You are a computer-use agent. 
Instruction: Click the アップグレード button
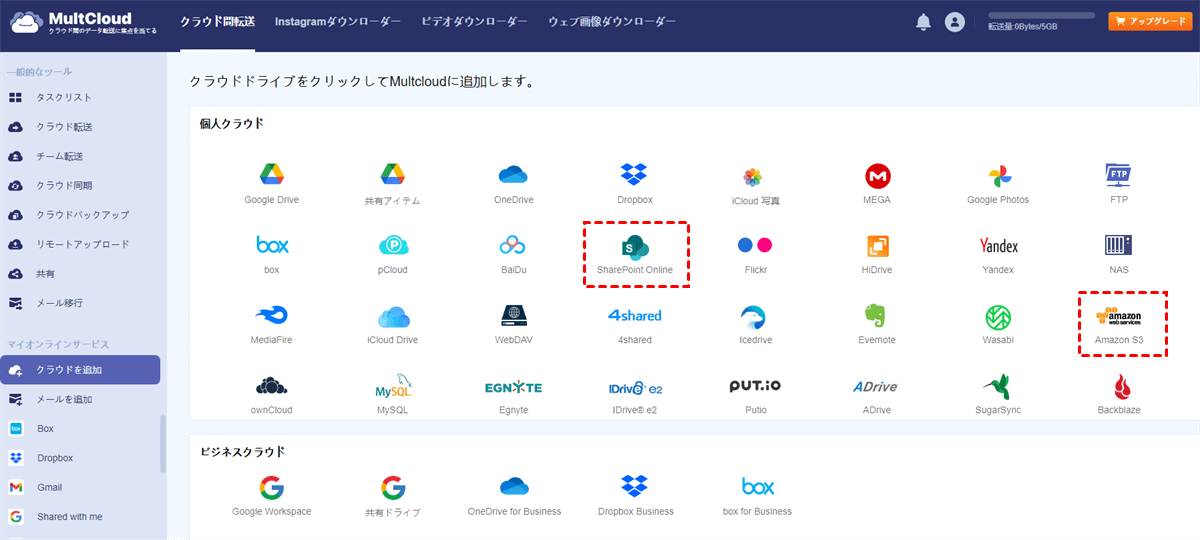tap(1150, 21)
